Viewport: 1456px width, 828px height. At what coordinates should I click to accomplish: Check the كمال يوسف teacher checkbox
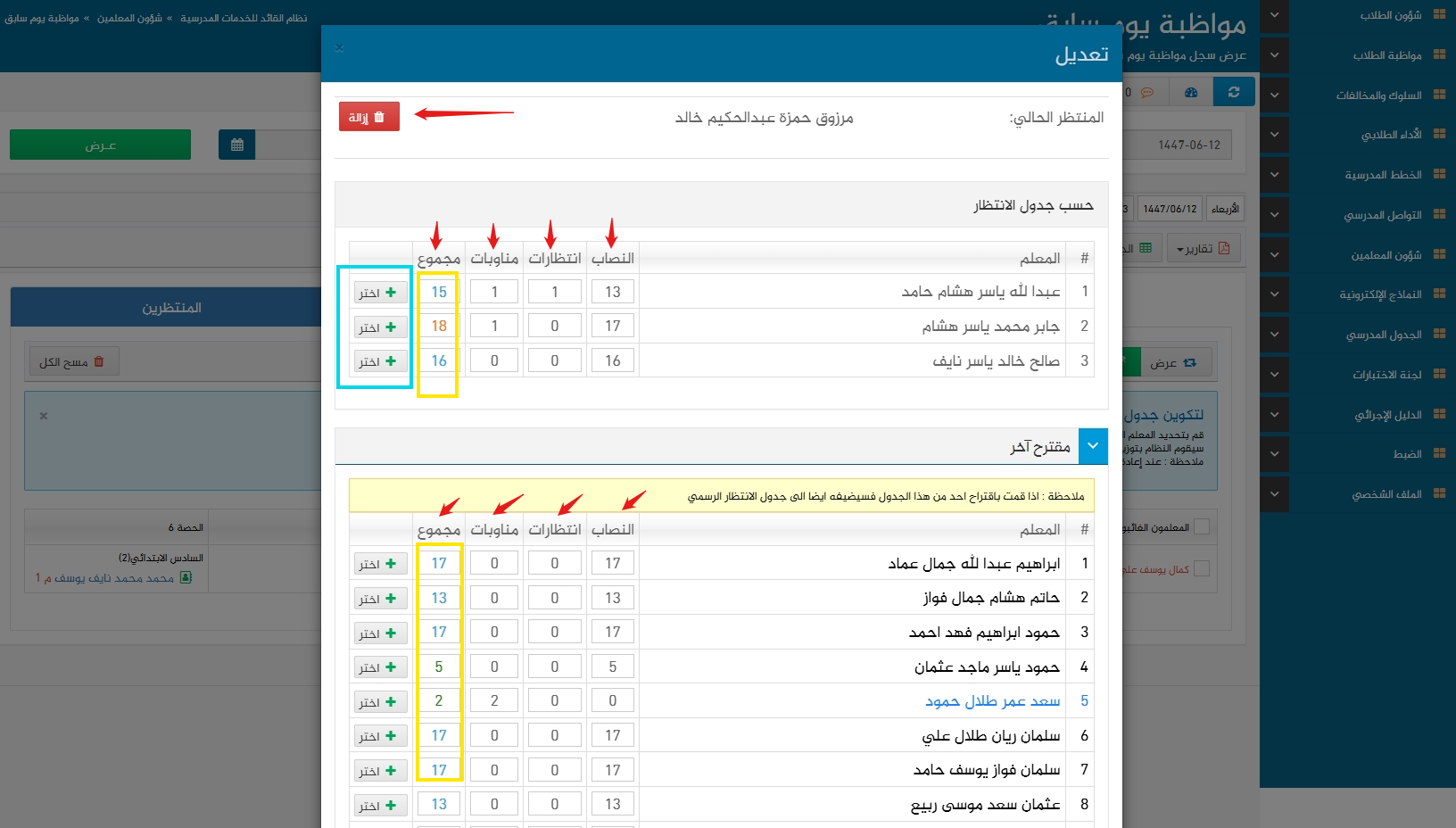point(1202,568)
